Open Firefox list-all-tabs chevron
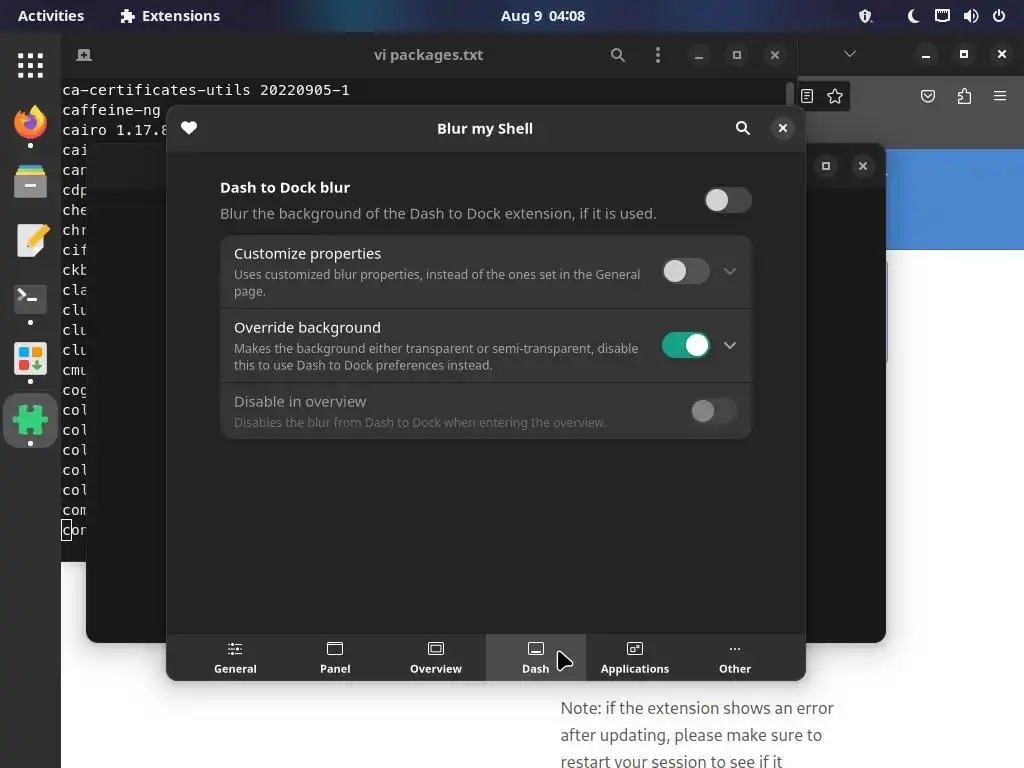This screenshot has width=1024, height=768. point(850,54)
